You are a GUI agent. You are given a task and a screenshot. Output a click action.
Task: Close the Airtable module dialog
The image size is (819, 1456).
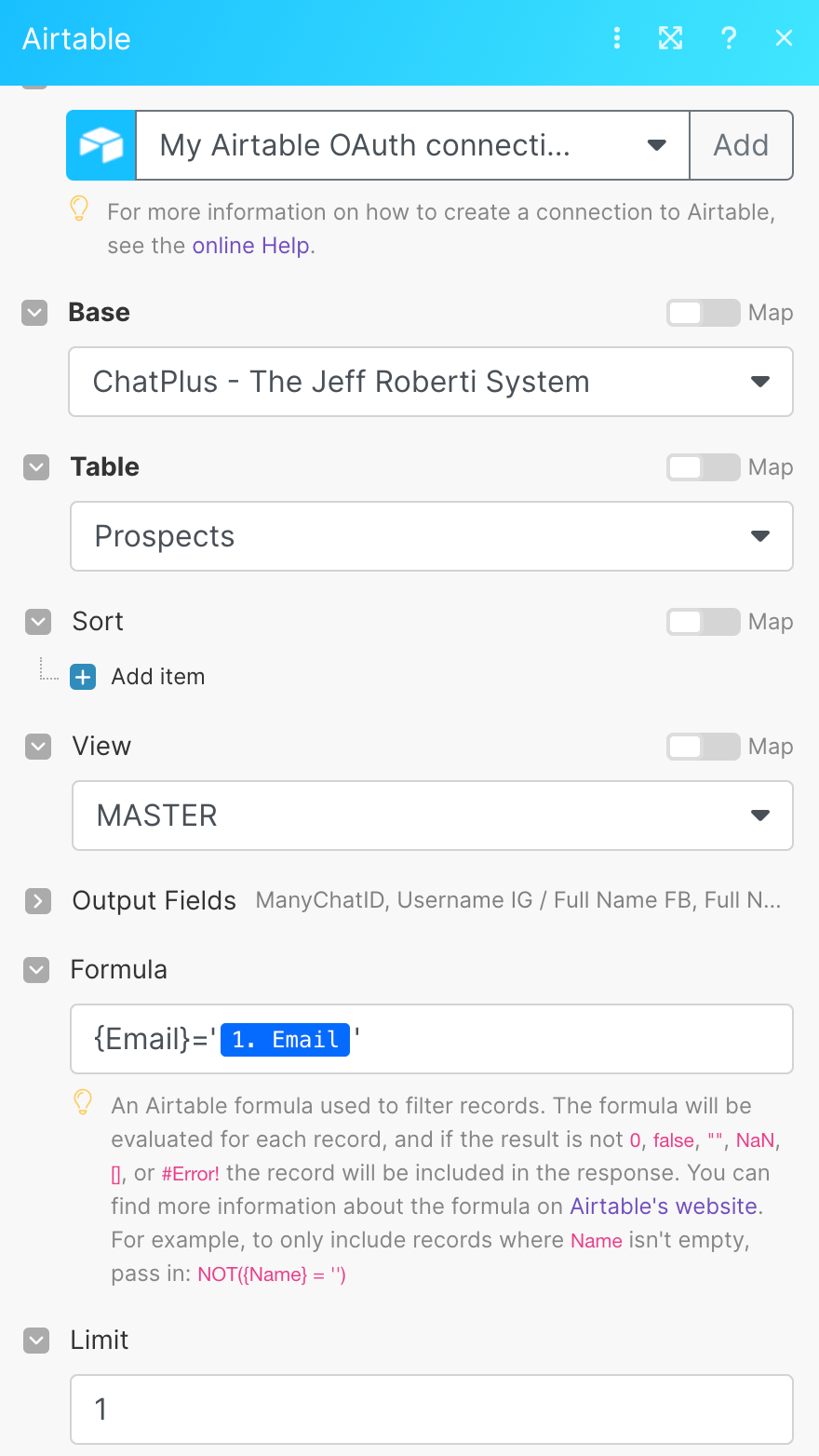point(785,38)
